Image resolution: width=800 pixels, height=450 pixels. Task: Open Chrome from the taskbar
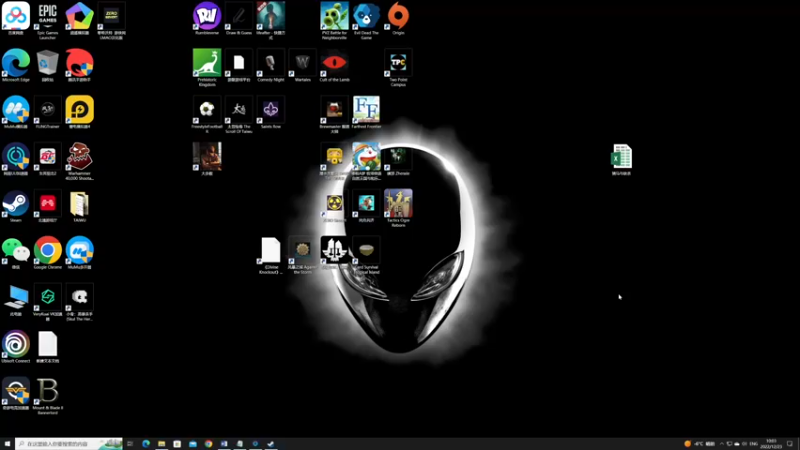point(209,443)
